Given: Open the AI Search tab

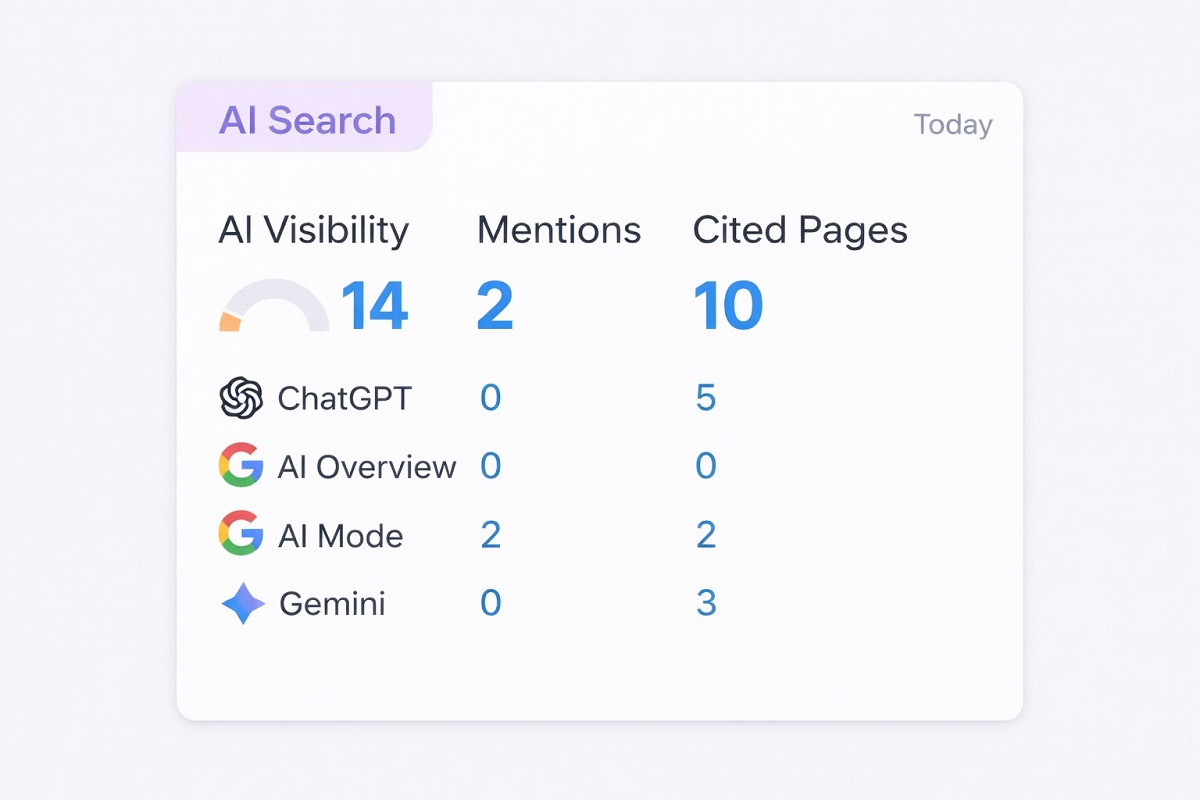Looking at the screenshot, I should click(307, 121).
